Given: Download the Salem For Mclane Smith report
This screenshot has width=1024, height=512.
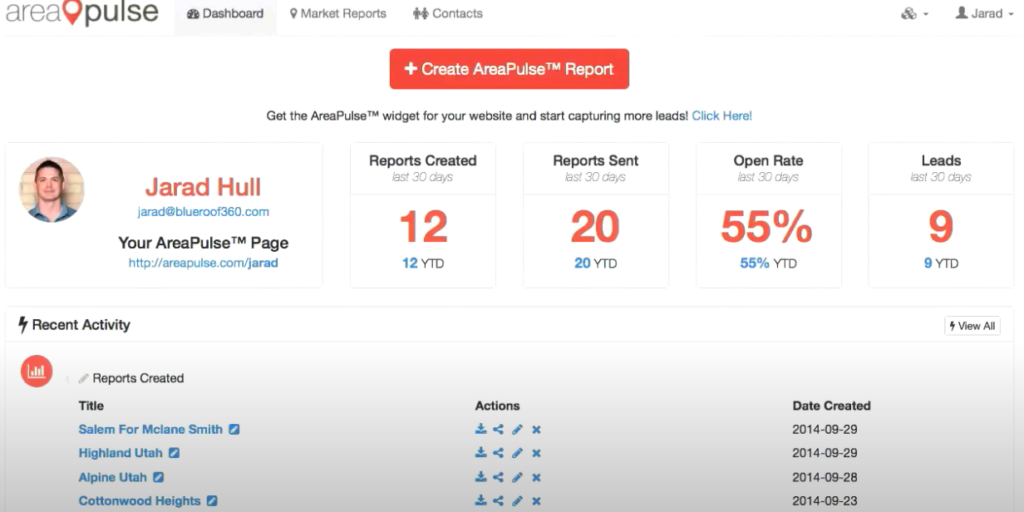Looking at the screenshot, I should 481,429.
